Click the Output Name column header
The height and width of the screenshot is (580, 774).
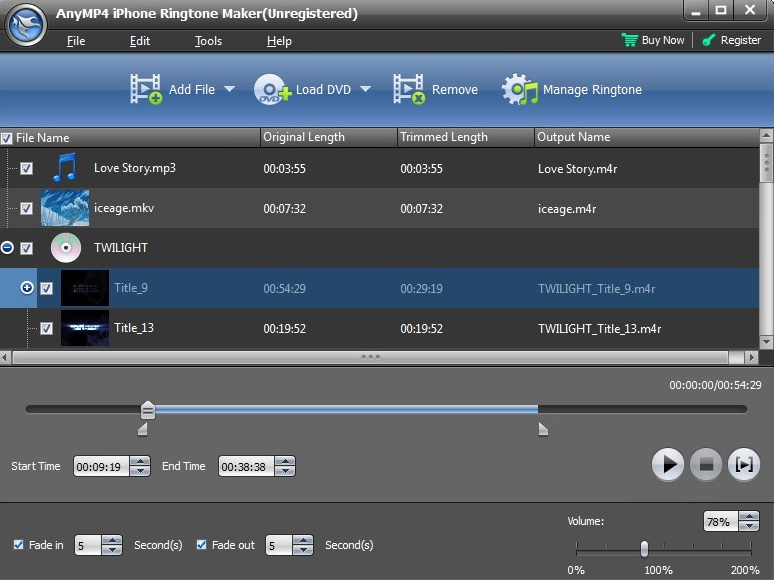pos(647,137)
